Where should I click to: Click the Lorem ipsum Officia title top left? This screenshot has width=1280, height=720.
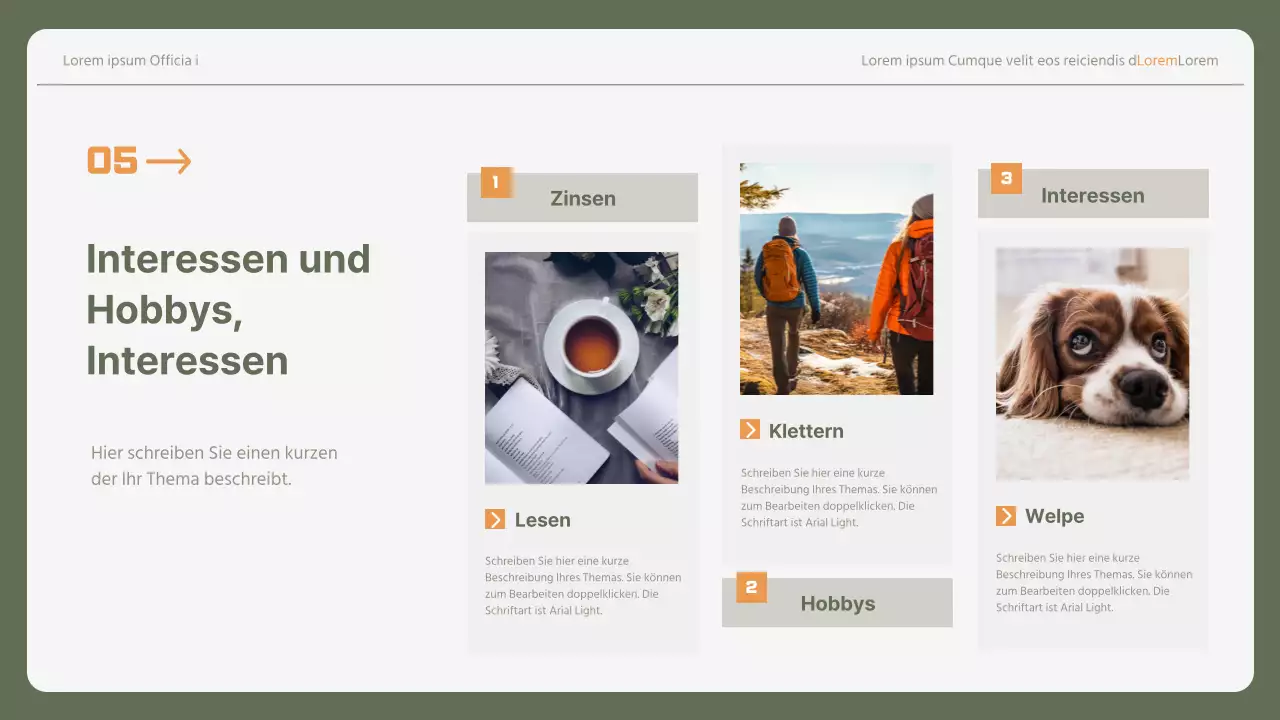click(130, 60)
